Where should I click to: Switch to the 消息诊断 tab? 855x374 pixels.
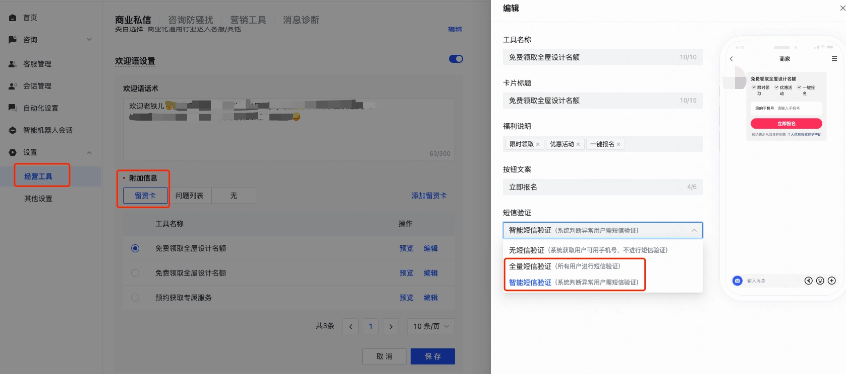click(301, 20)
